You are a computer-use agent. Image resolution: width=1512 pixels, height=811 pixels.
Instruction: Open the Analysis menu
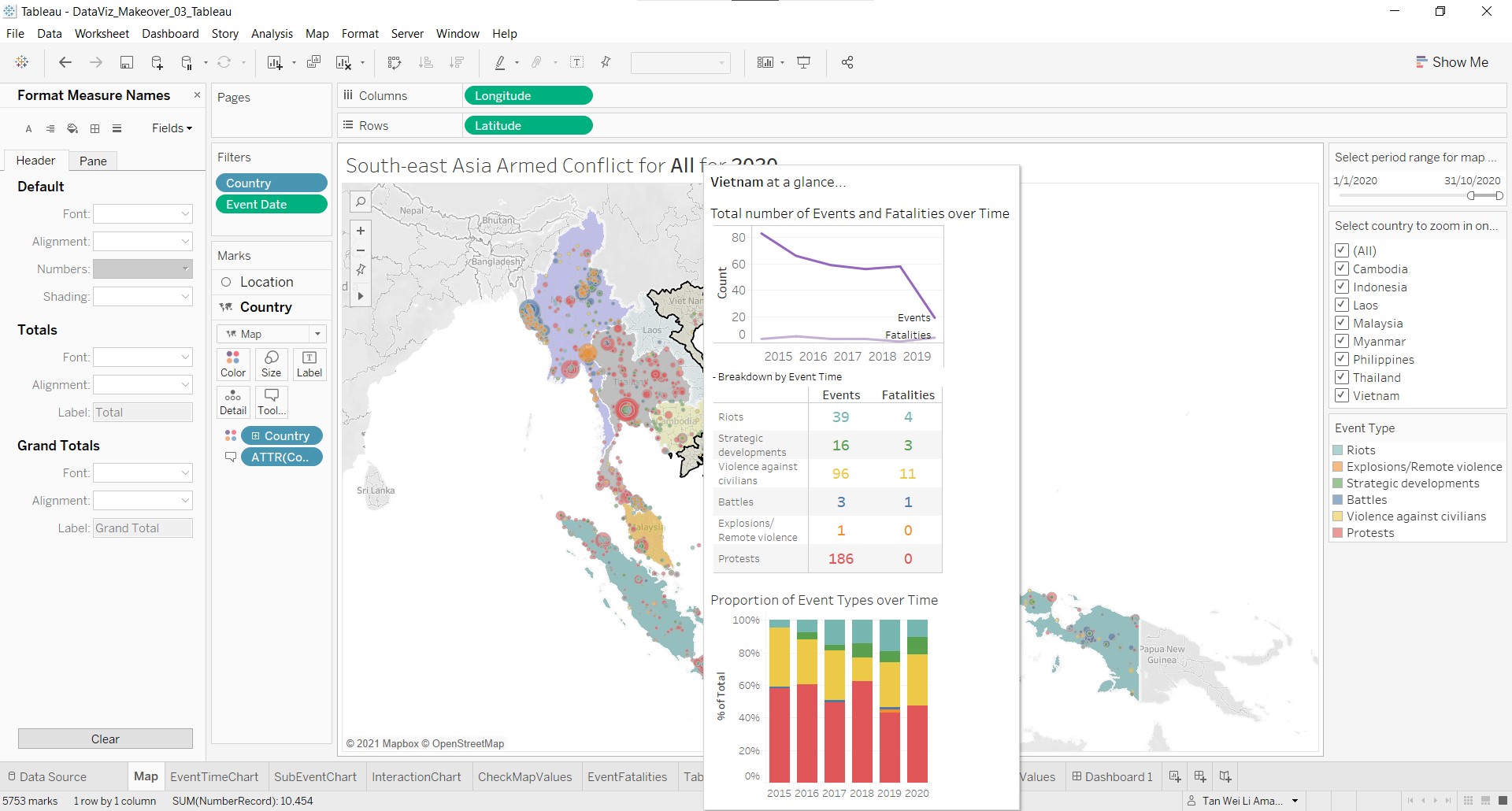[272, 34]
